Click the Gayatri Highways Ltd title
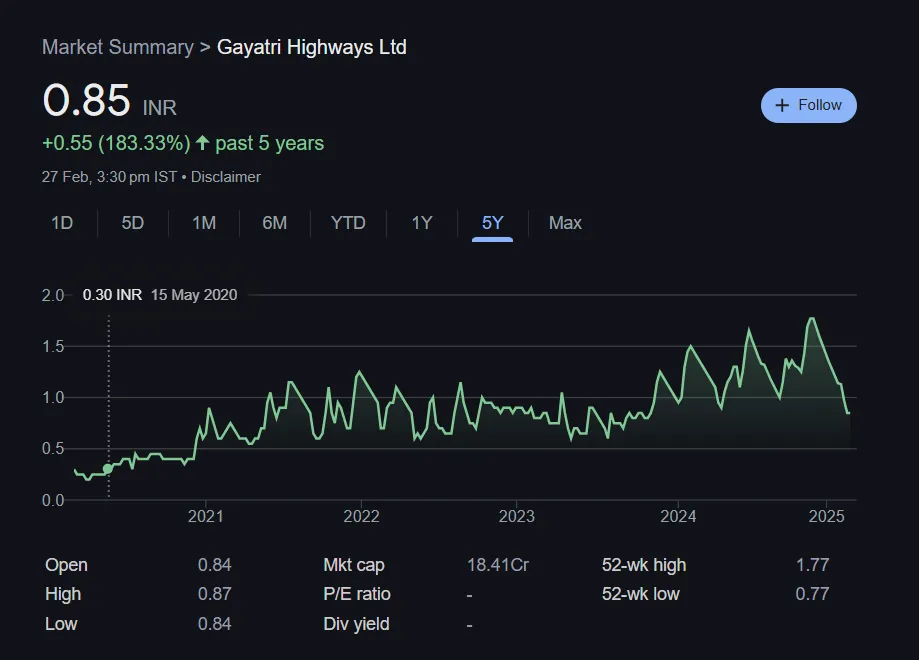Image resolution: width=919 pixels, height=660 pixels. point(312,47)
